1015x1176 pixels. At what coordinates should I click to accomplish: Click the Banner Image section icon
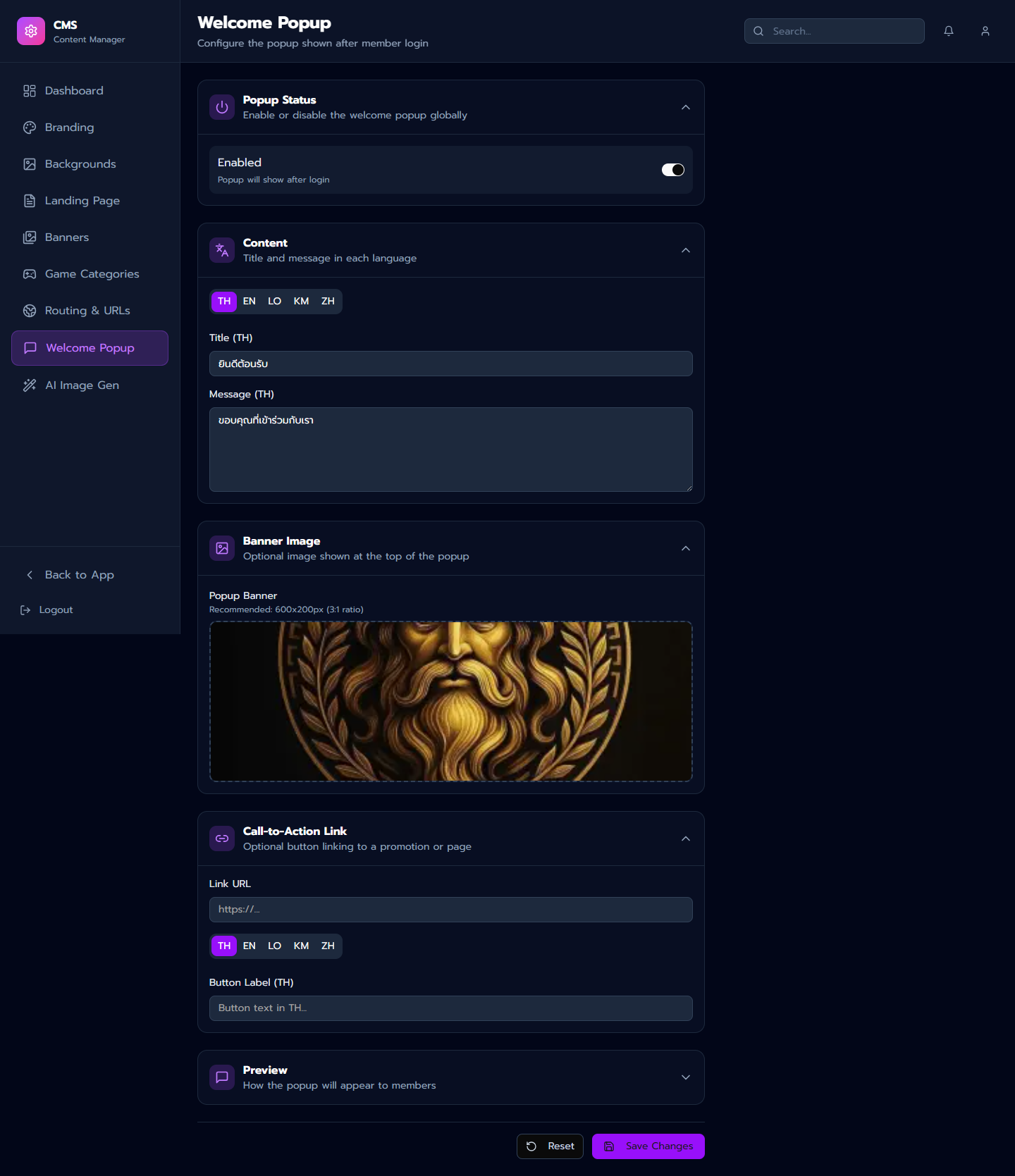click(x=222, y=548)
